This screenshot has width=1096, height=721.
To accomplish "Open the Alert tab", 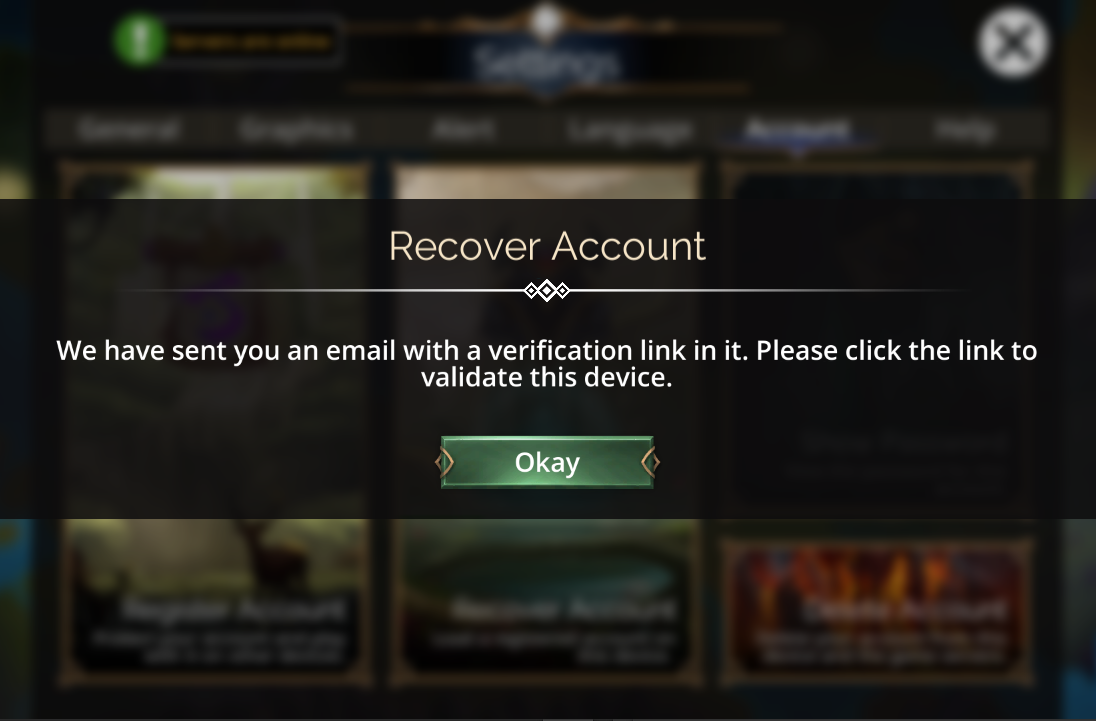I will (463, 129).
